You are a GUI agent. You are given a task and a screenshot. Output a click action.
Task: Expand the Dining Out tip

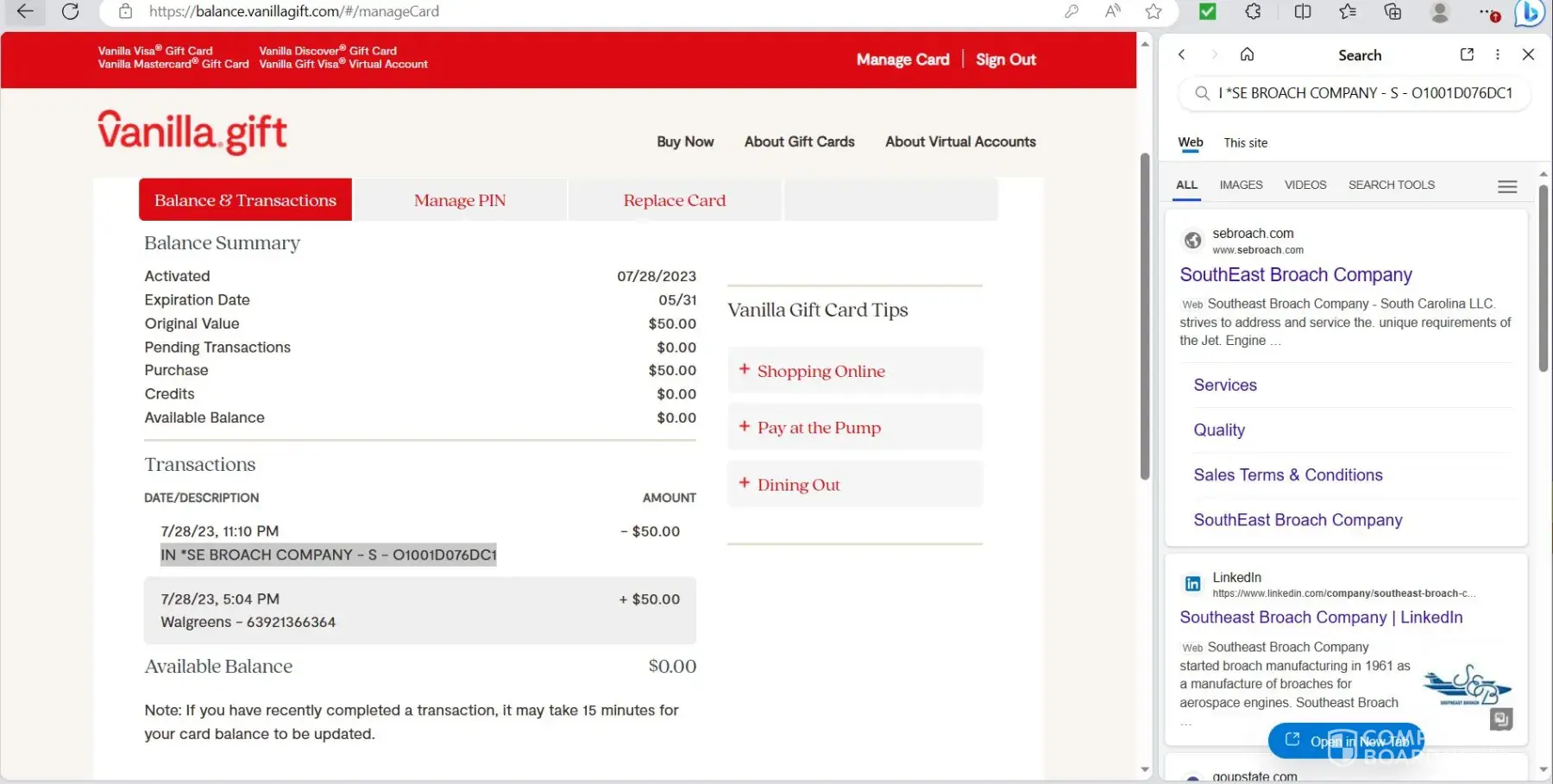click(x=798, y=485)
